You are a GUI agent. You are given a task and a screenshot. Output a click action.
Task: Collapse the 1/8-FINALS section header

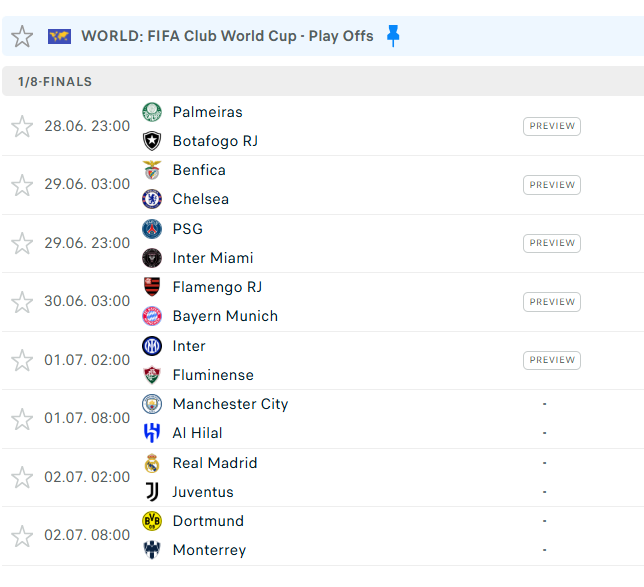(323, 81)
